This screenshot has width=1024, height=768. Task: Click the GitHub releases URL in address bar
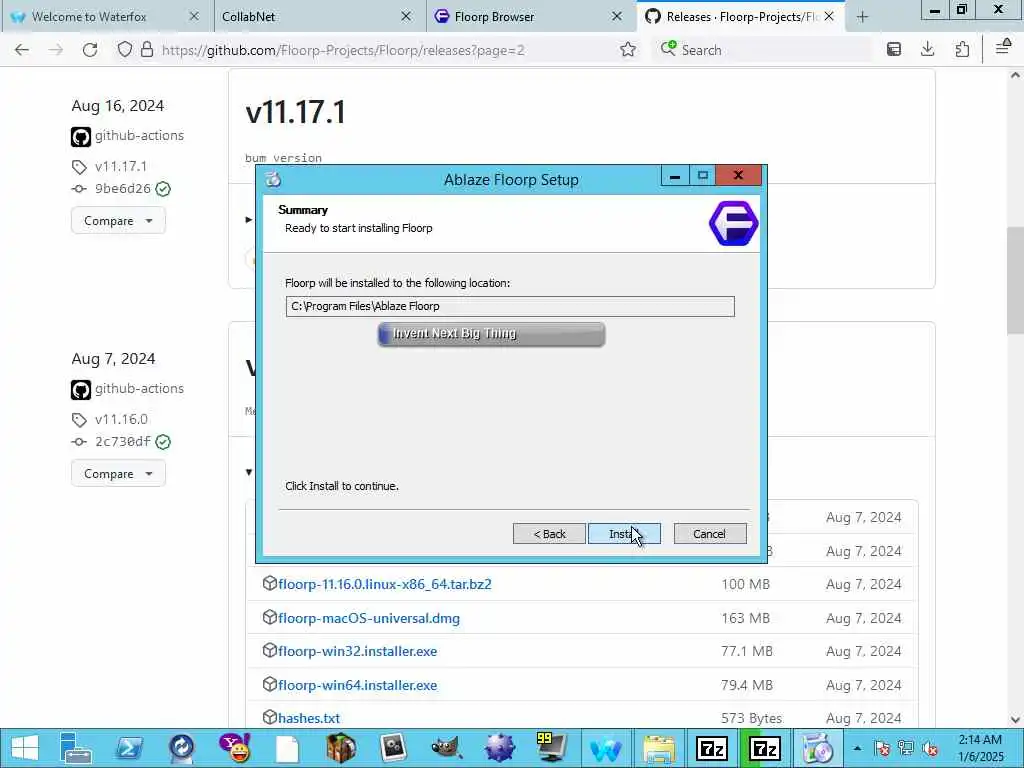click(343, 50)
